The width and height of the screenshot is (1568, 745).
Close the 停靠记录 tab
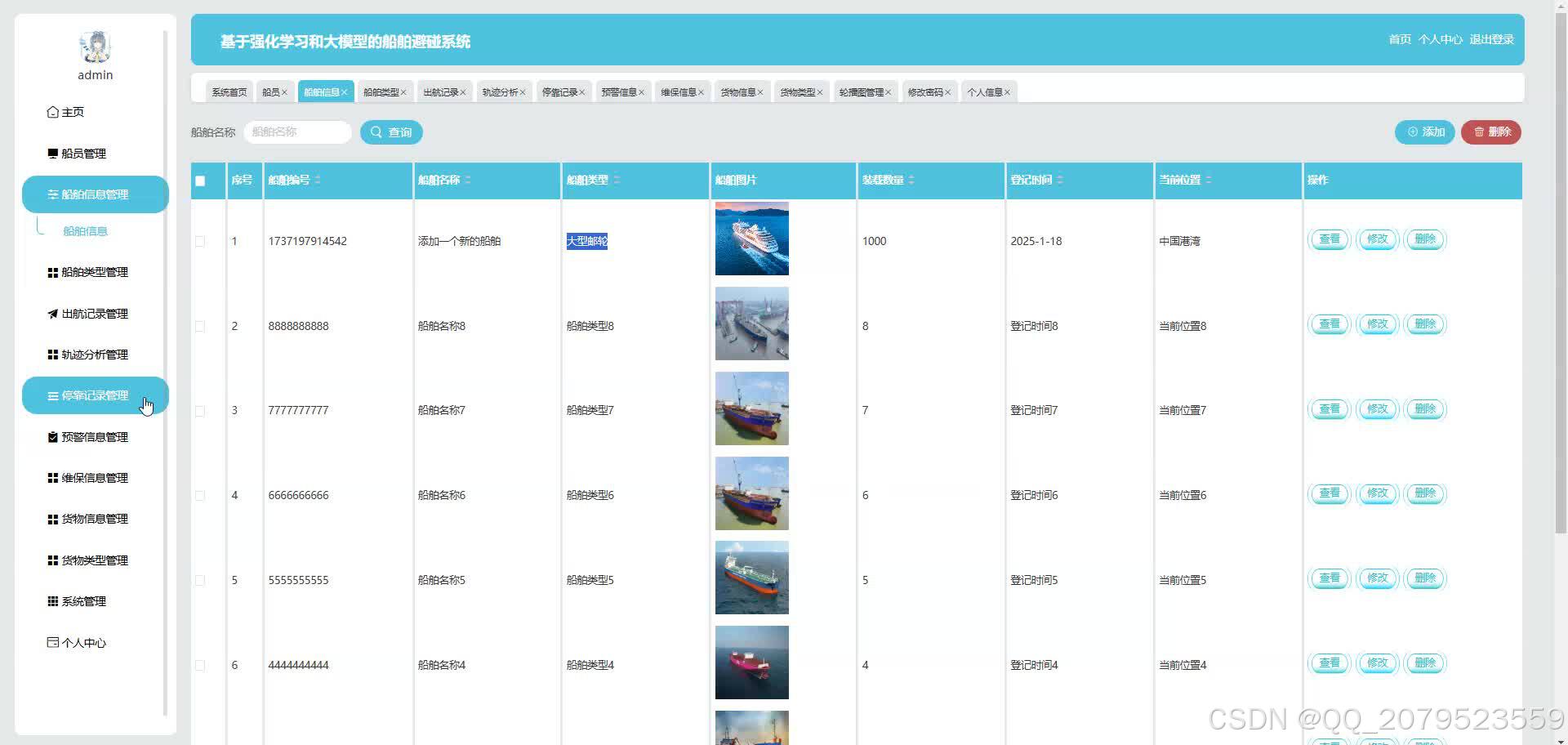click(x=582, y=92)
